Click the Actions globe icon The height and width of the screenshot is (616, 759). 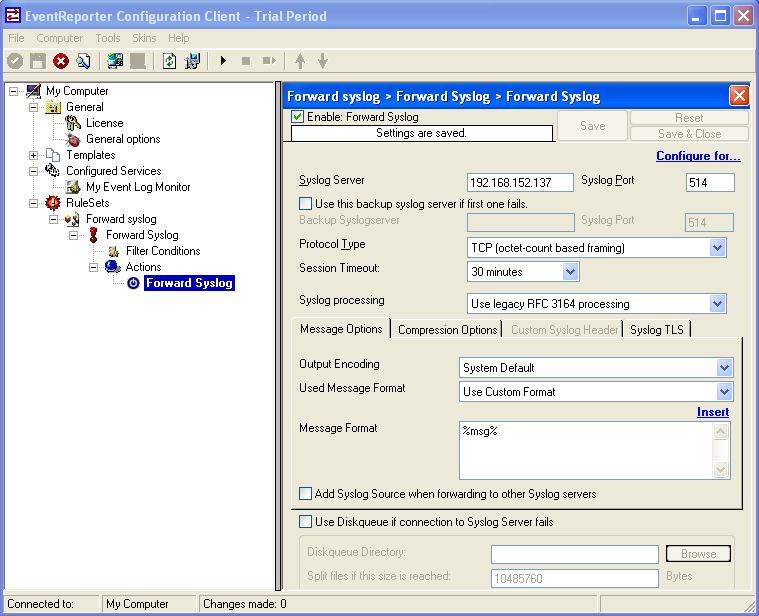[x=113, y=267]
